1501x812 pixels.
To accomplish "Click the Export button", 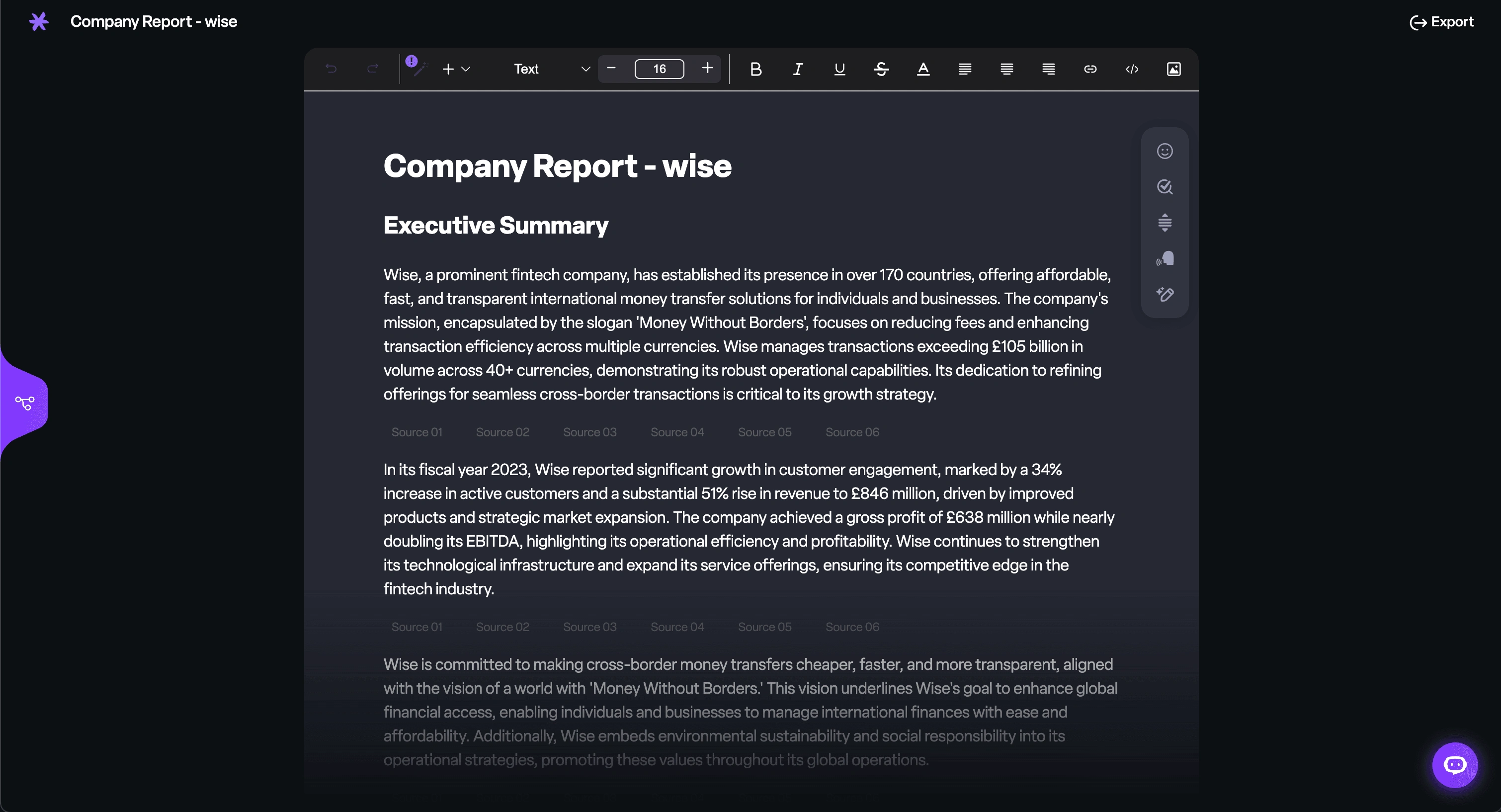I will click(1441, 22).
